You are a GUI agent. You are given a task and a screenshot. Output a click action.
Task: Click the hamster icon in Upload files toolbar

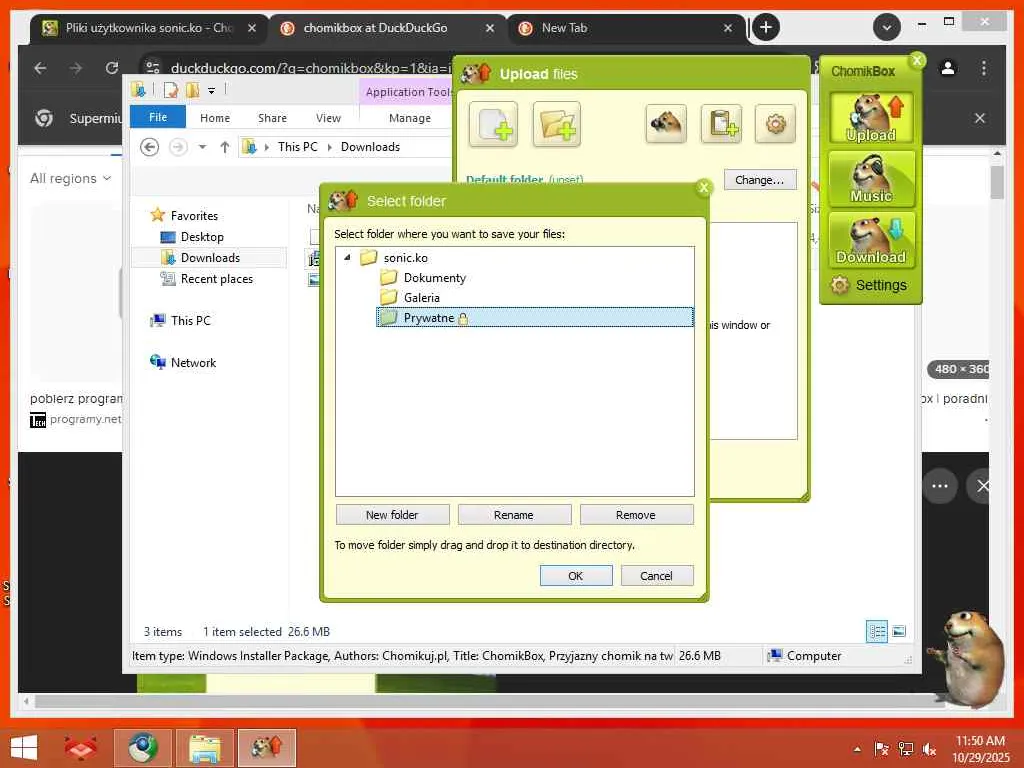pyautogui.click(x=665, y=123)
